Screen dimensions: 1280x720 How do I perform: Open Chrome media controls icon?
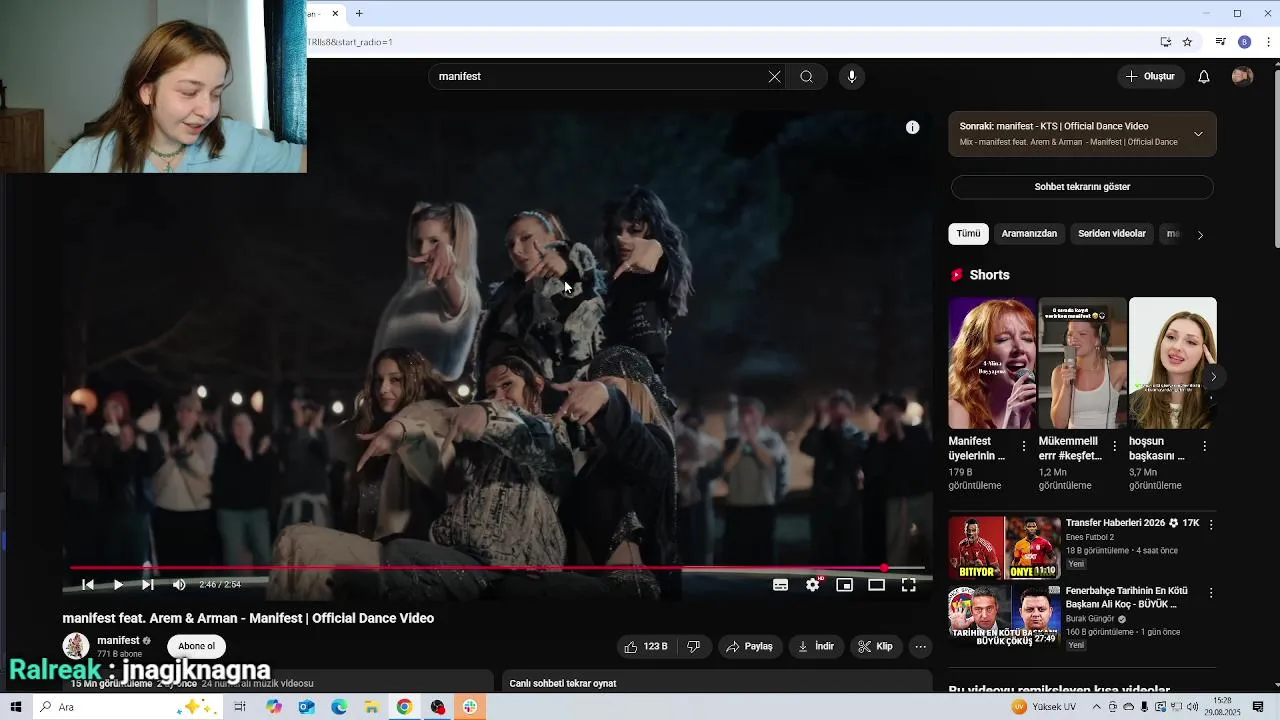(1221, 42)
